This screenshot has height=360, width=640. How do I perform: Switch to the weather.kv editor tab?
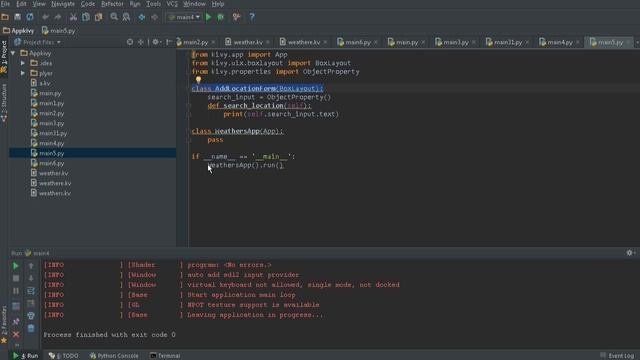248,42
